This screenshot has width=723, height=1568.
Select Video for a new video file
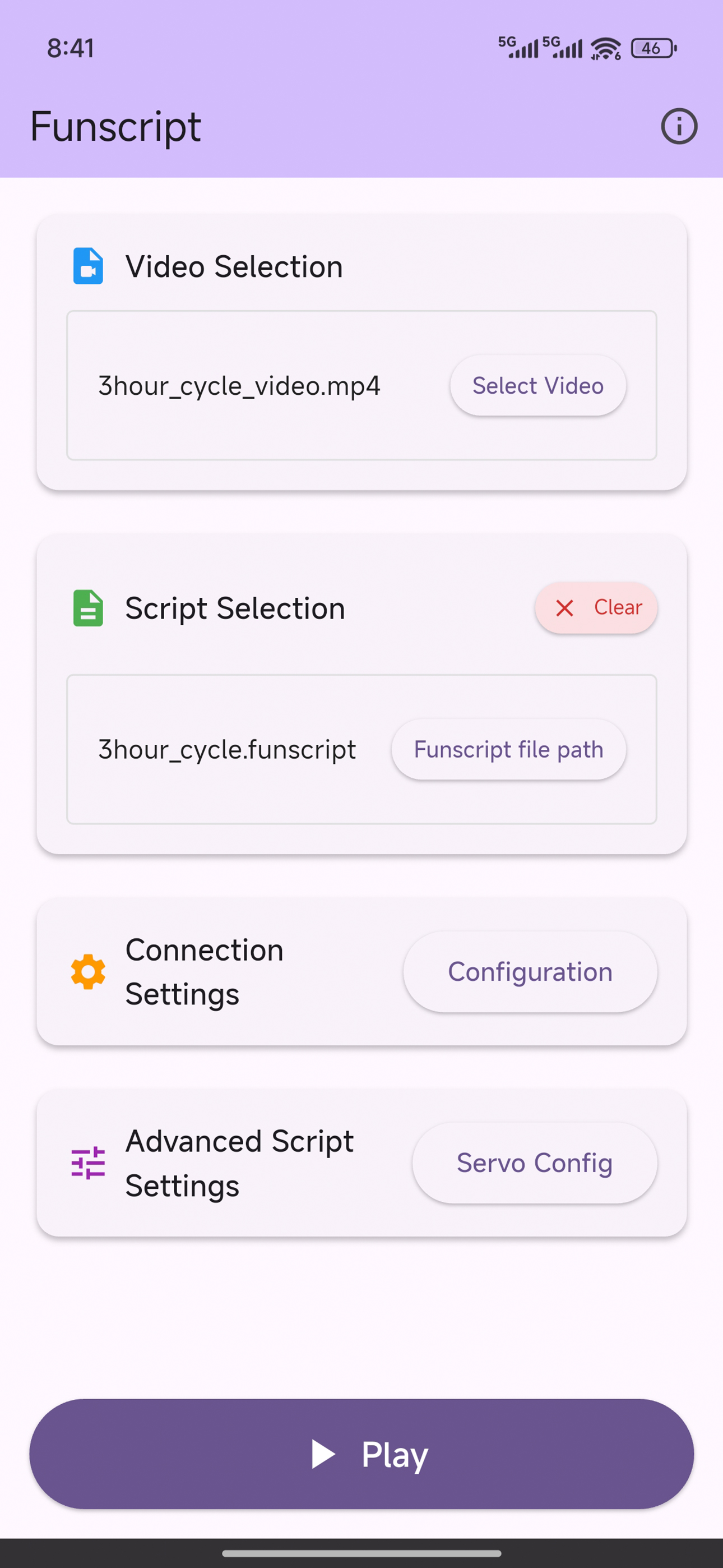coord(537,386)
